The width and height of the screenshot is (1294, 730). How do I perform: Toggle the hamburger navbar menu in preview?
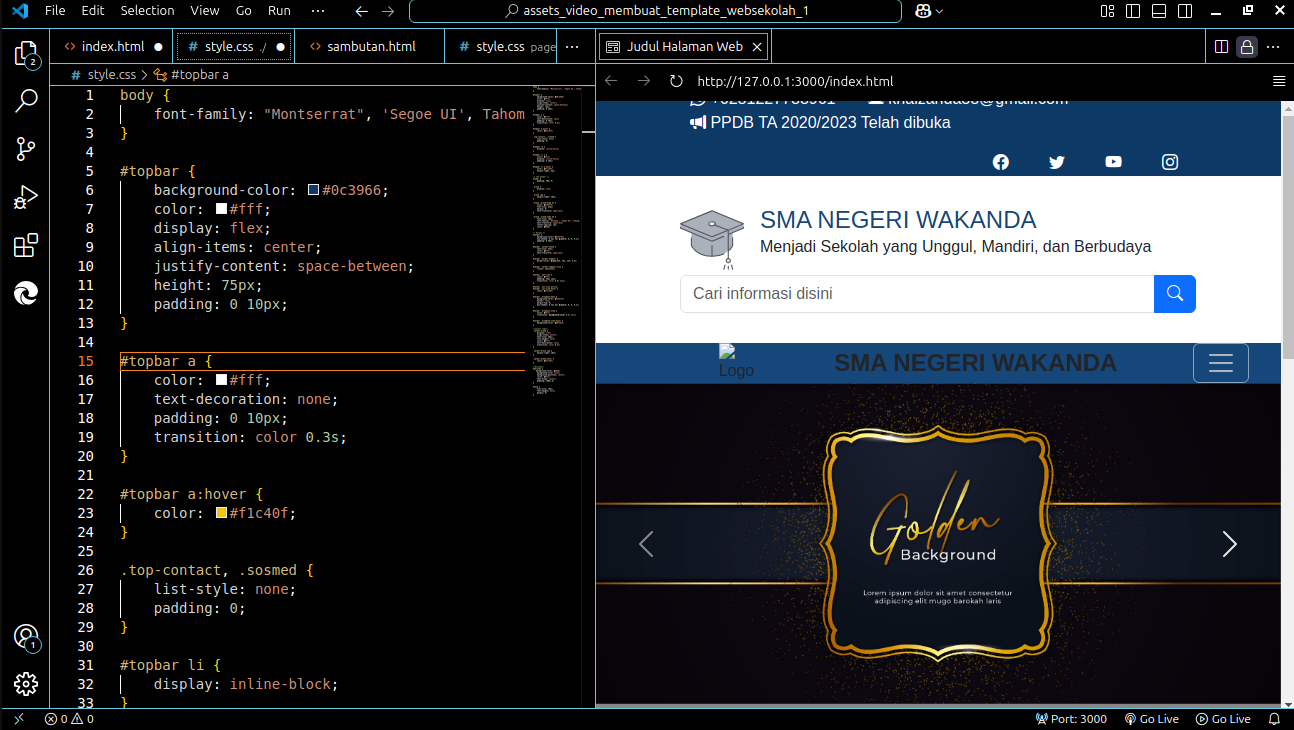click(1220, 363)
